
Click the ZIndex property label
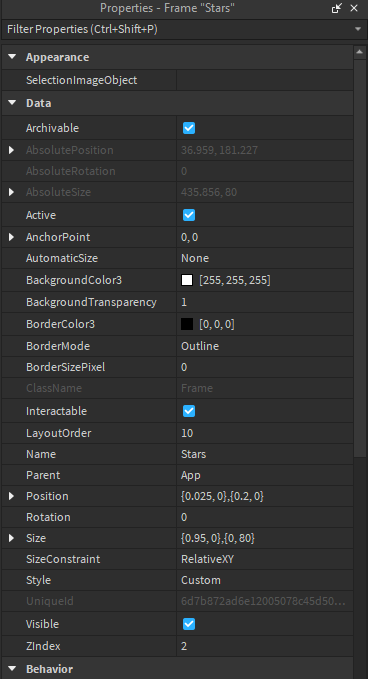click(43, 647)
